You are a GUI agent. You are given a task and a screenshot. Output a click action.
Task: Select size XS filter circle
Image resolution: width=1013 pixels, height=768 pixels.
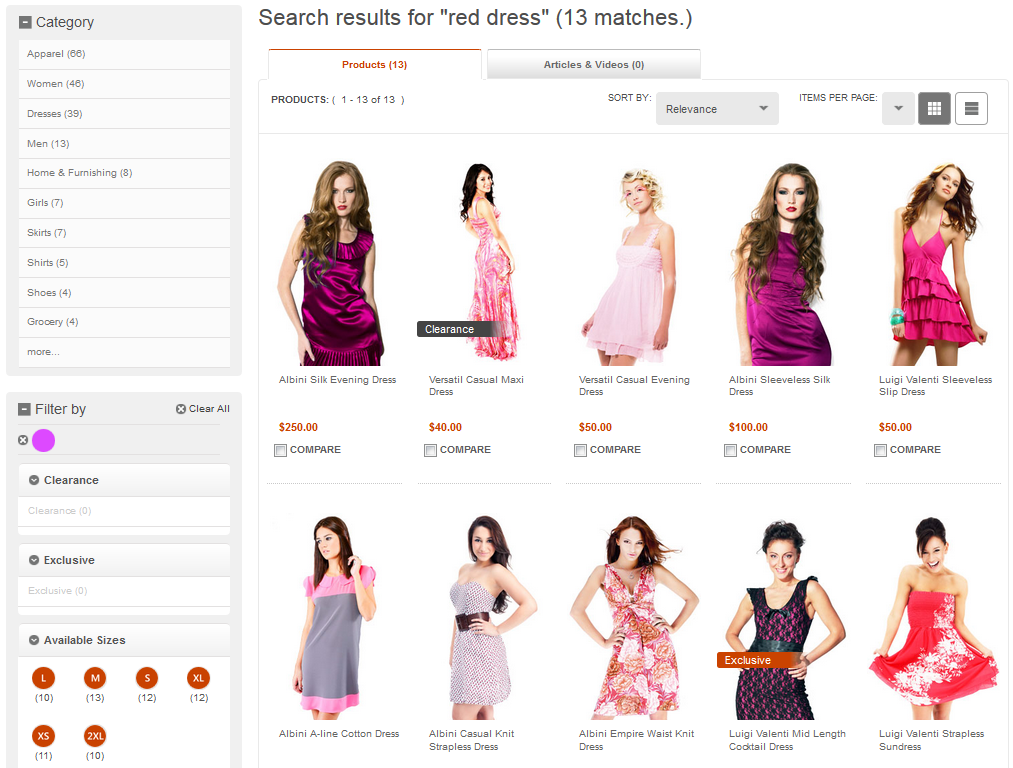click(x=42, y=737)
